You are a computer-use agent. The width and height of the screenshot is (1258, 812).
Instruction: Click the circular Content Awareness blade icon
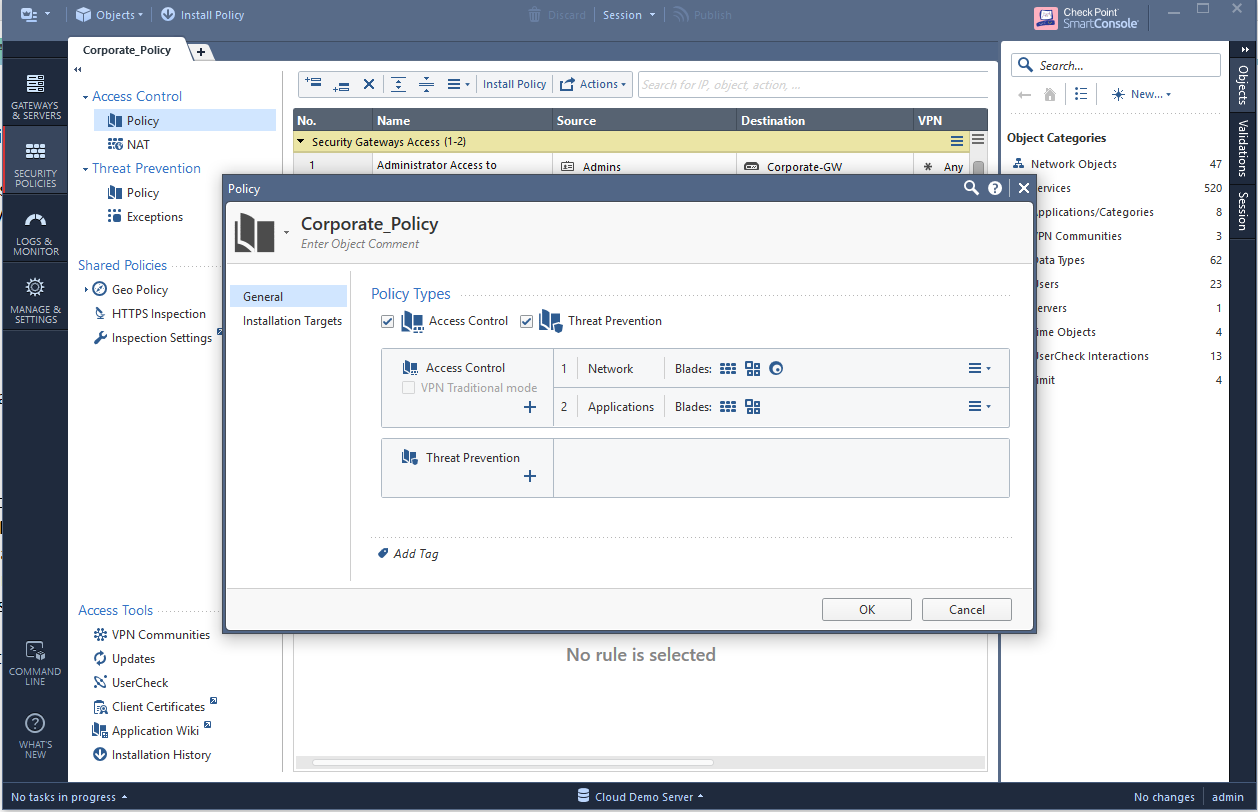click(x=776, y=368)
